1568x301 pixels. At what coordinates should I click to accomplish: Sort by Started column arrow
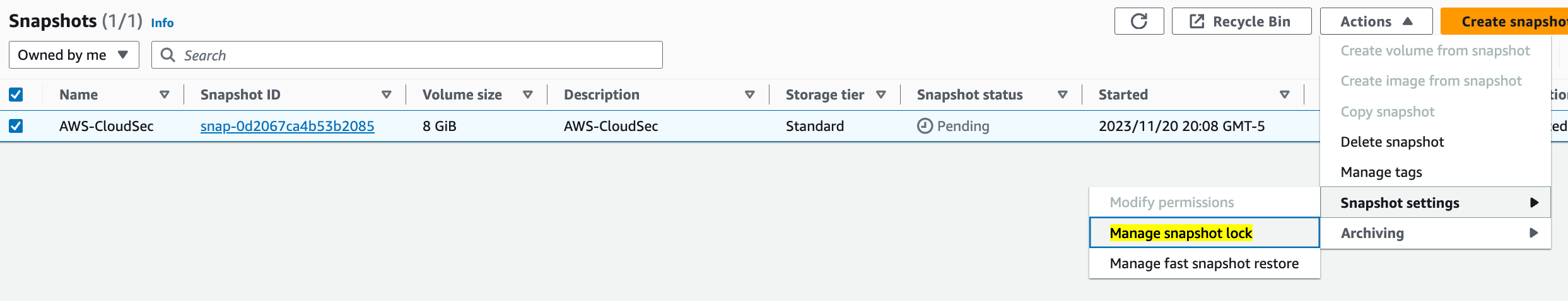pos(1285,94)
